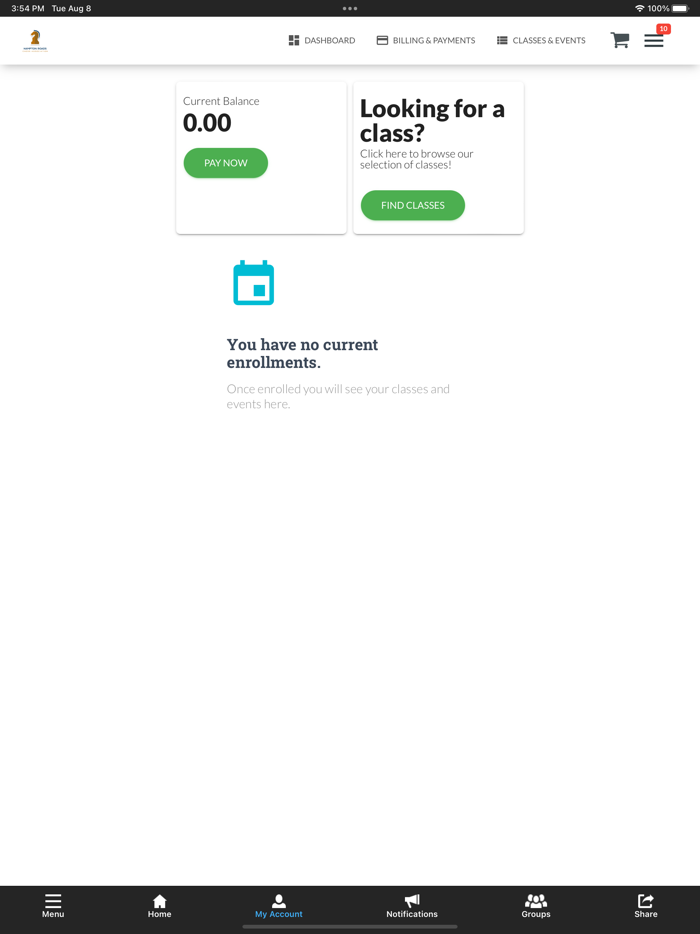This screenshot has width=700, height=934.
Task: Go to Home in bottom bar
Action: [159, 905]
